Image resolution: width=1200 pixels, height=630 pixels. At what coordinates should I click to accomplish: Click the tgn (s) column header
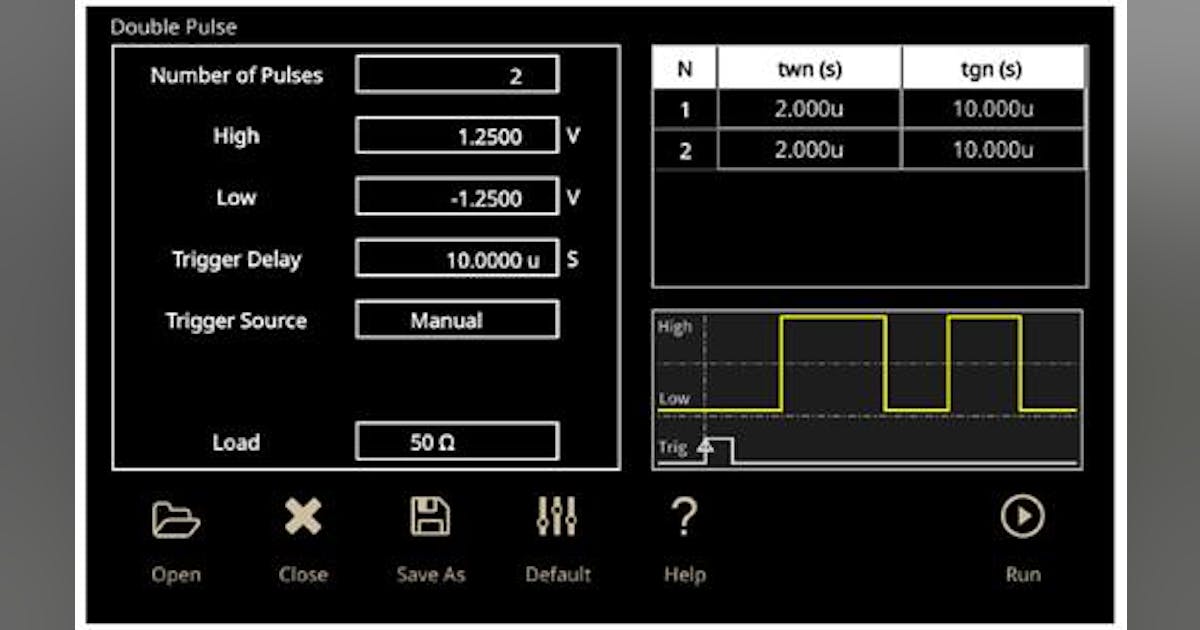coord(990,68)
